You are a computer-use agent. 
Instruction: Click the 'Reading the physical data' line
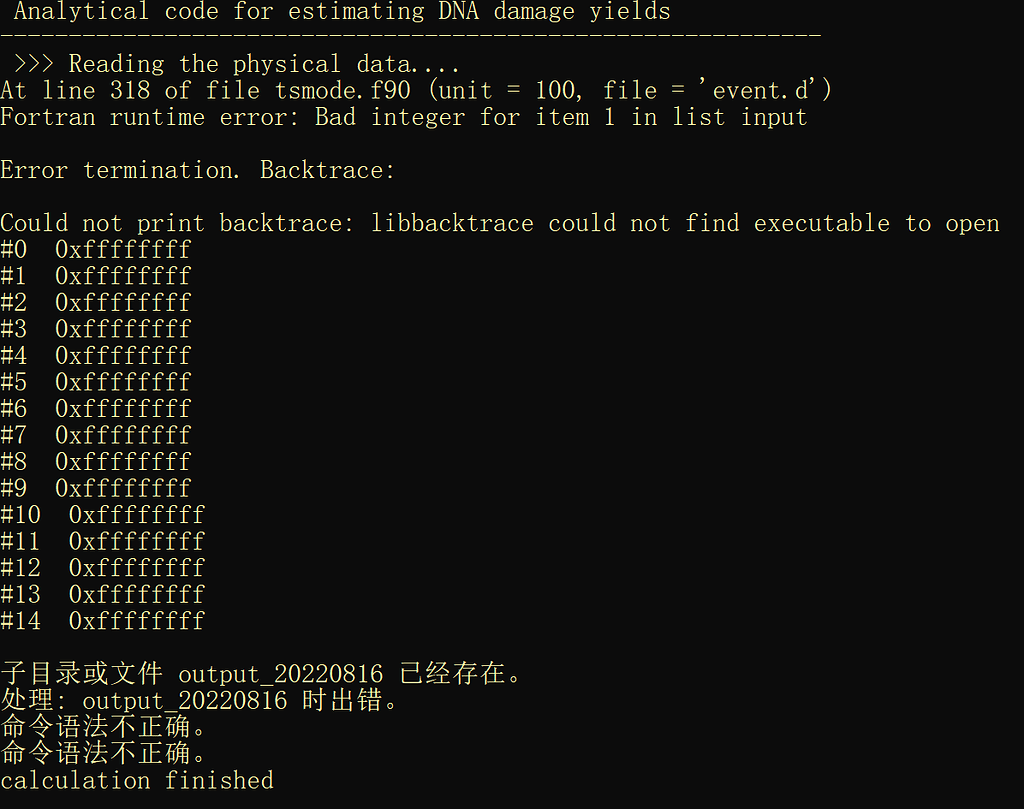pos(237,64)
